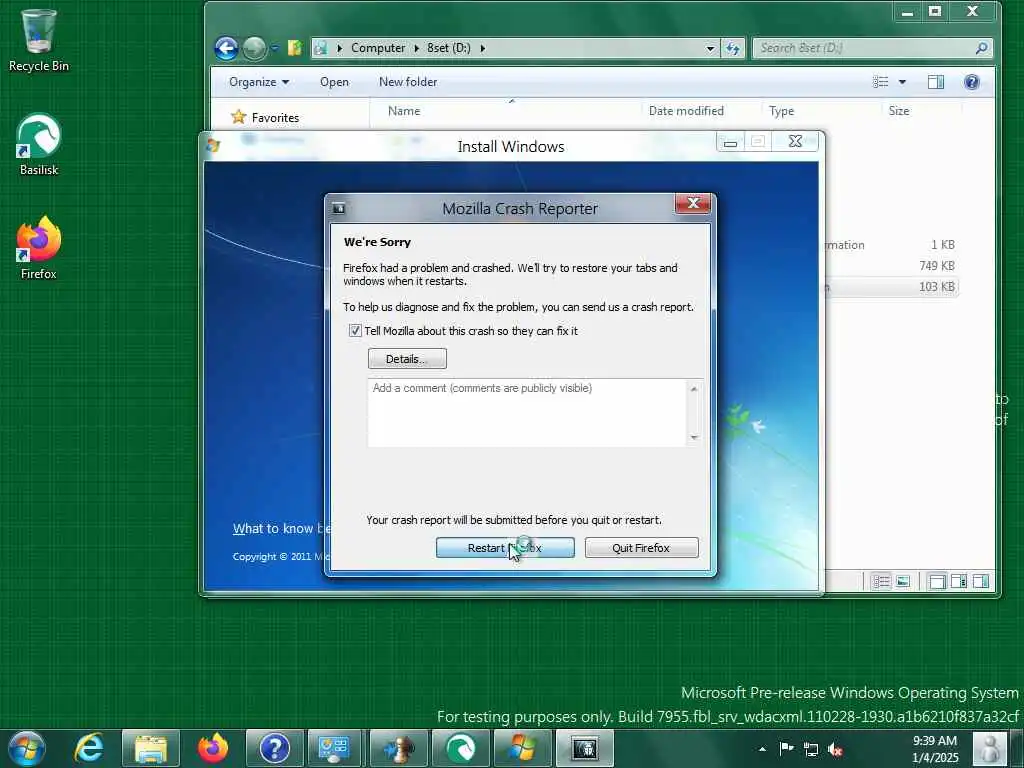This screenshot has height=768, width=1024.
Task: Switch to details view in Explorer status bar
Action: point(881,581)
